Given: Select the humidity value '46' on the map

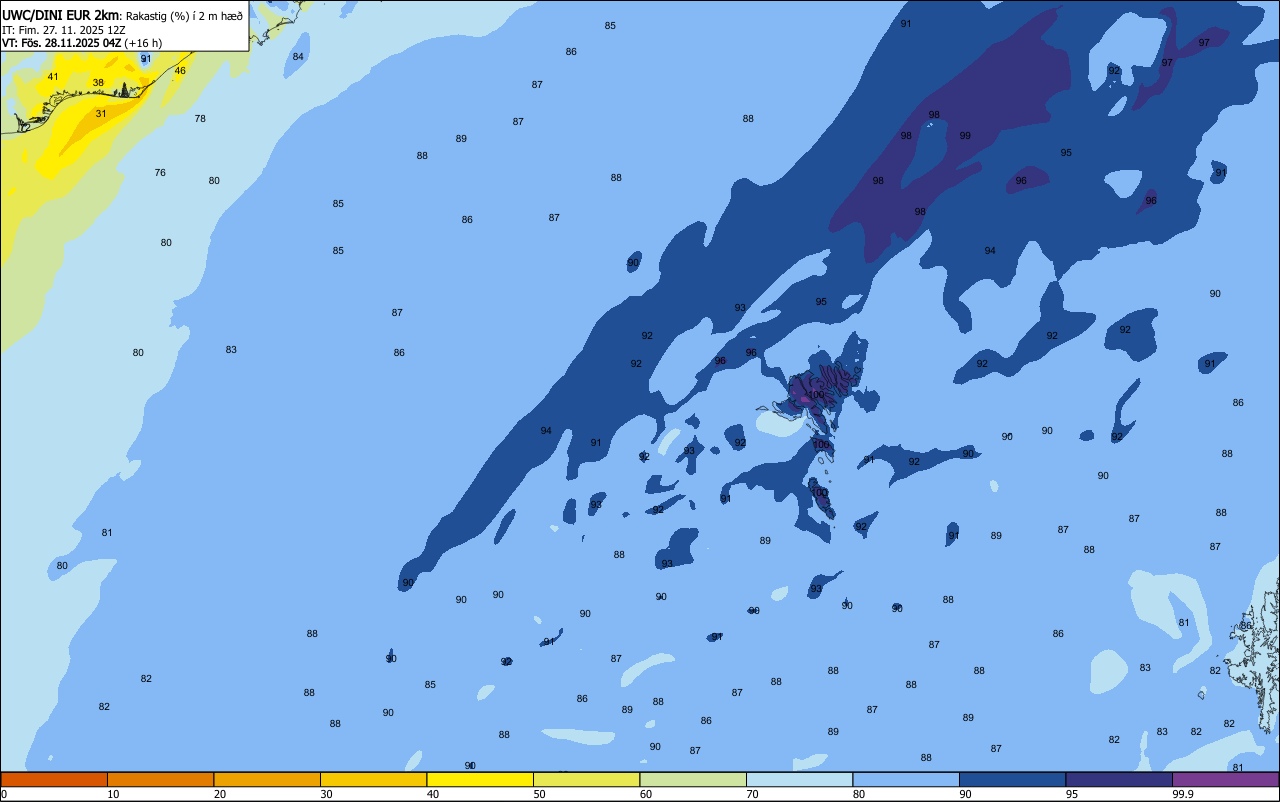Looking at the screenshot, I should point(180,71).
